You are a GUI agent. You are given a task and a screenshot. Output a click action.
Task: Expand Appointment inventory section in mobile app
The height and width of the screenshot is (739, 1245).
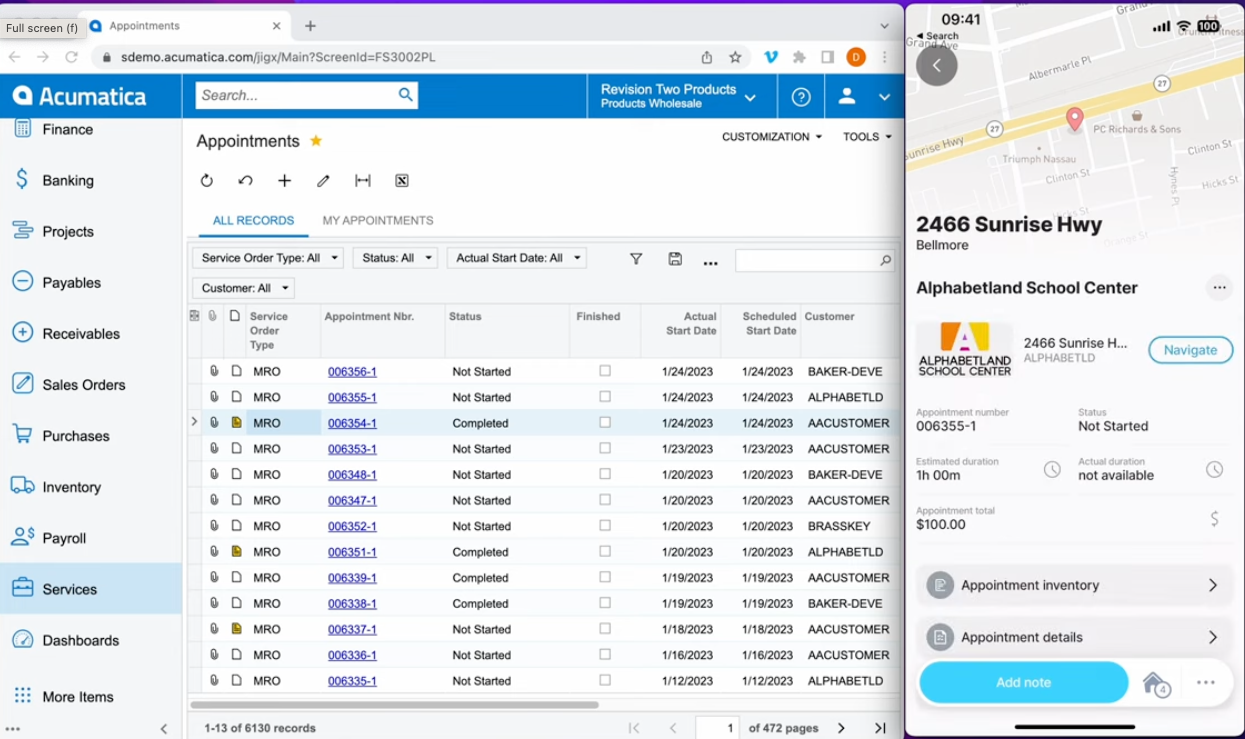click(1075, 585)
